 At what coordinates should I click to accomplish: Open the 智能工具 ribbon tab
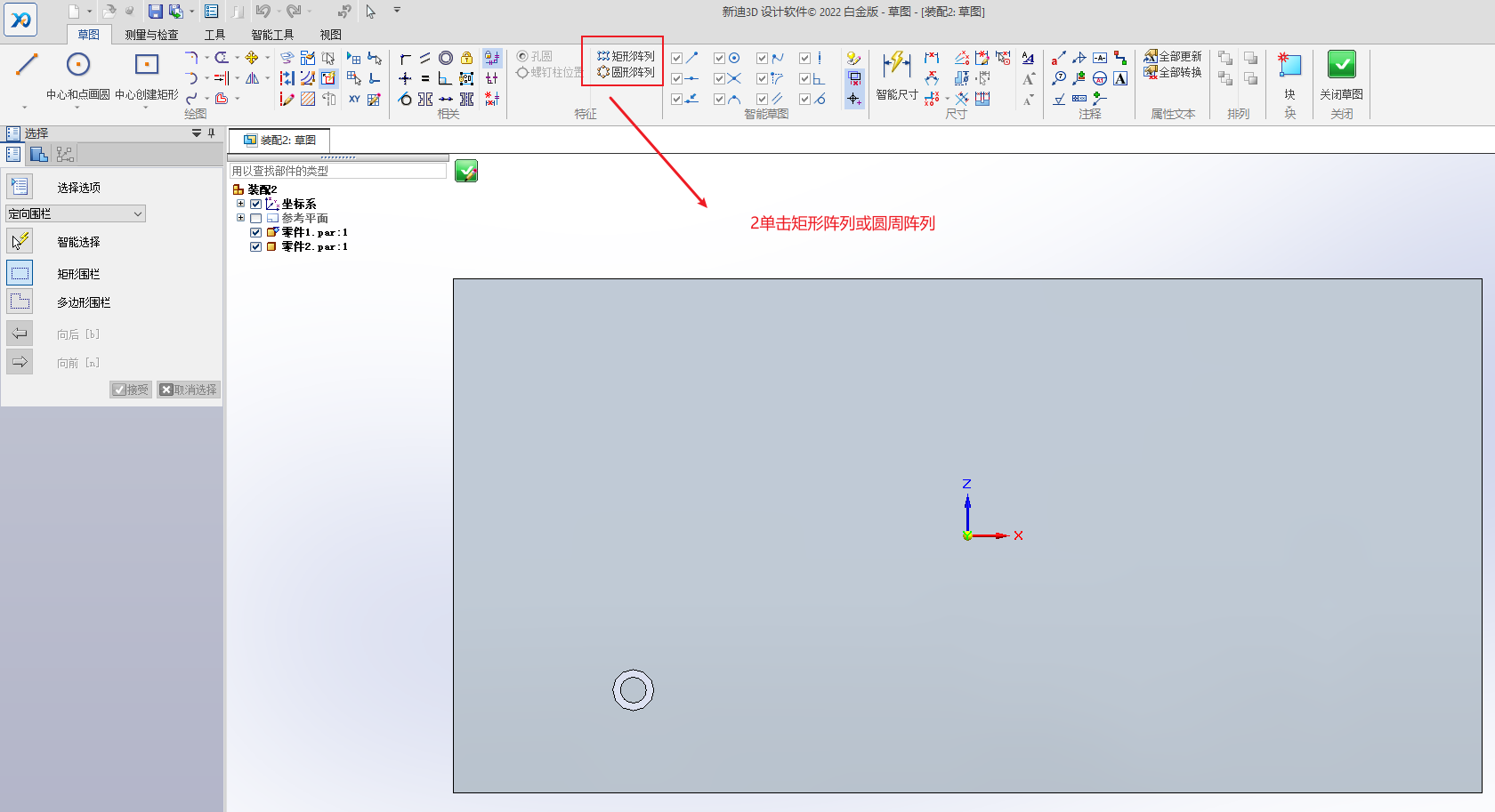point(272,35)
